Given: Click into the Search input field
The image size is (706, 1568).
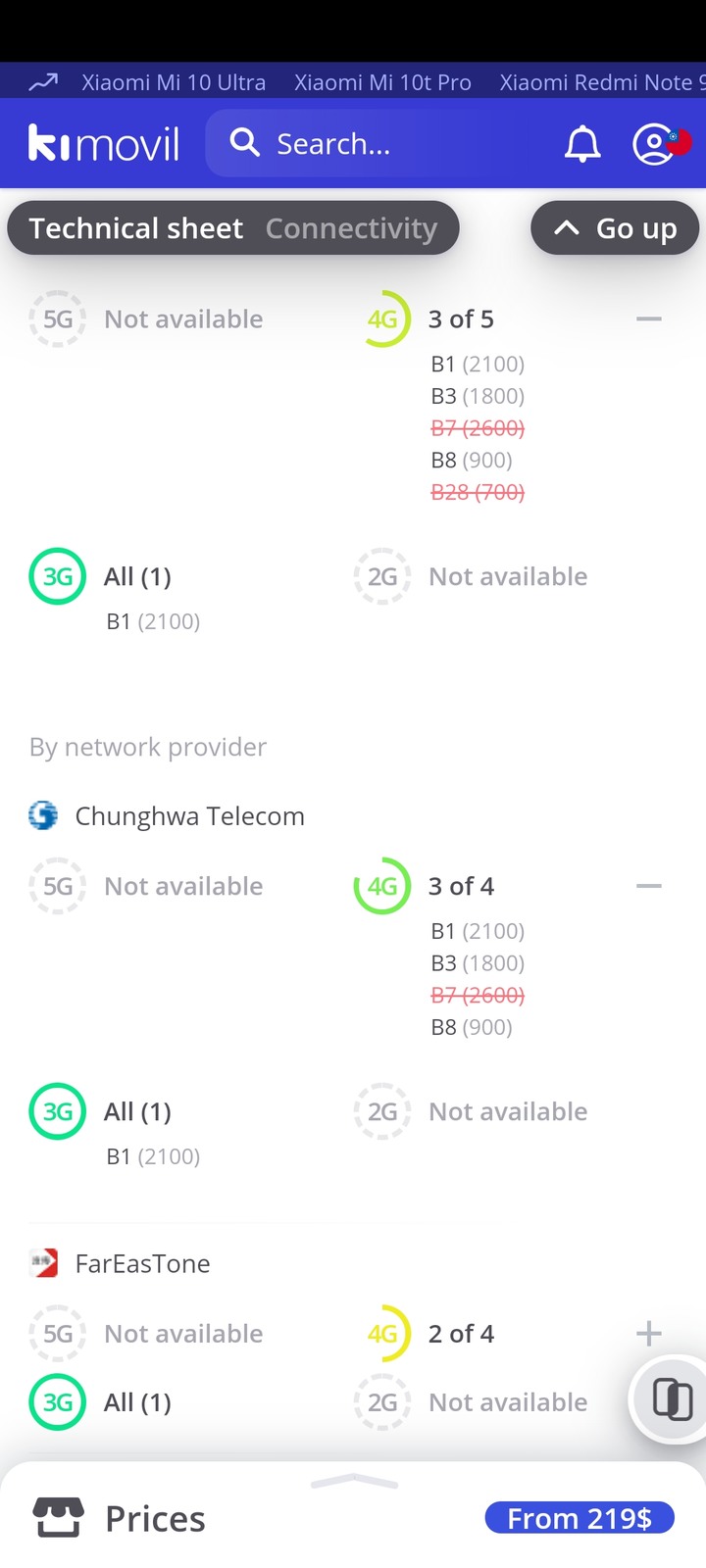Looking at the screenshot, I should (378, 144).
